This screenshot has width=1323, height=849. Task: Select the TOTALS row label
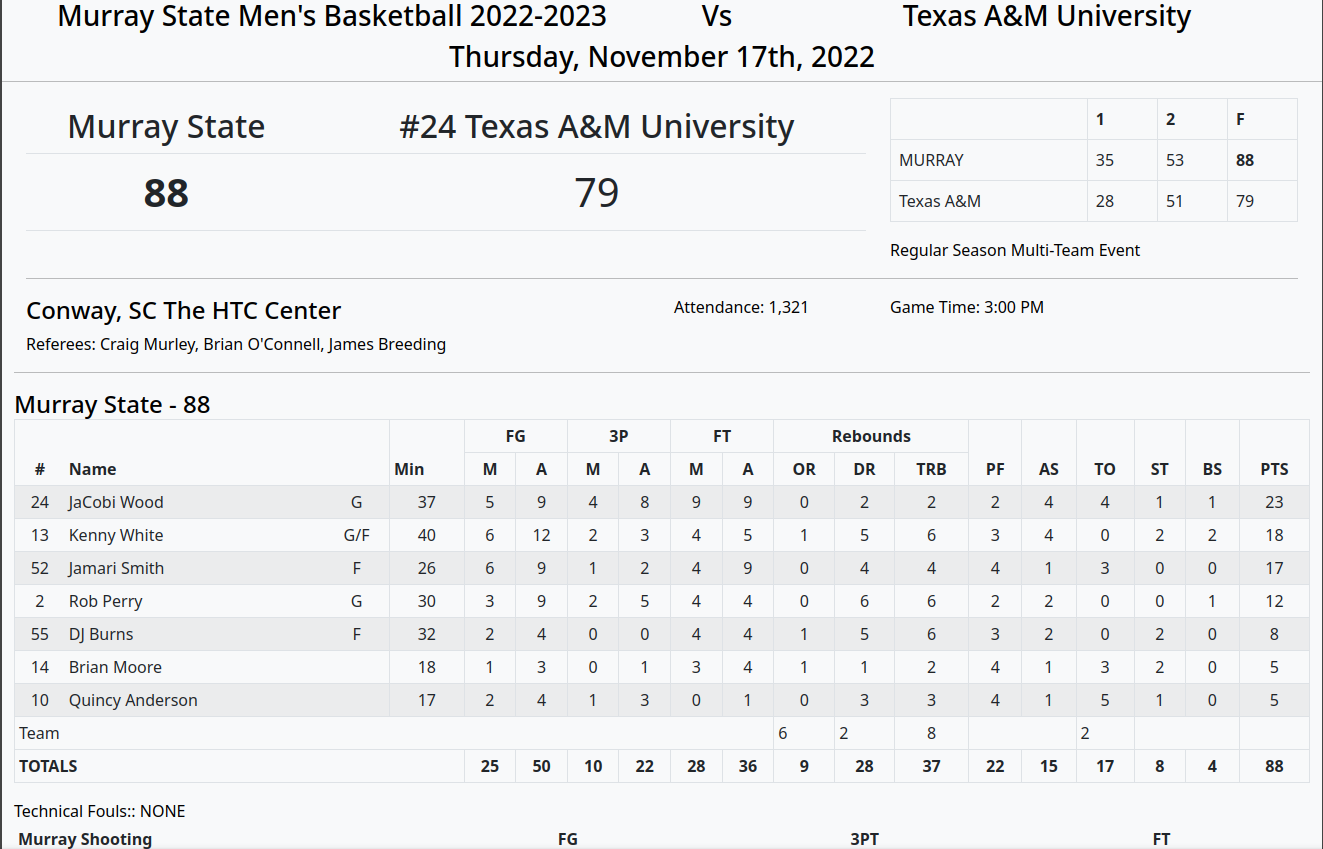pos(48,766)
